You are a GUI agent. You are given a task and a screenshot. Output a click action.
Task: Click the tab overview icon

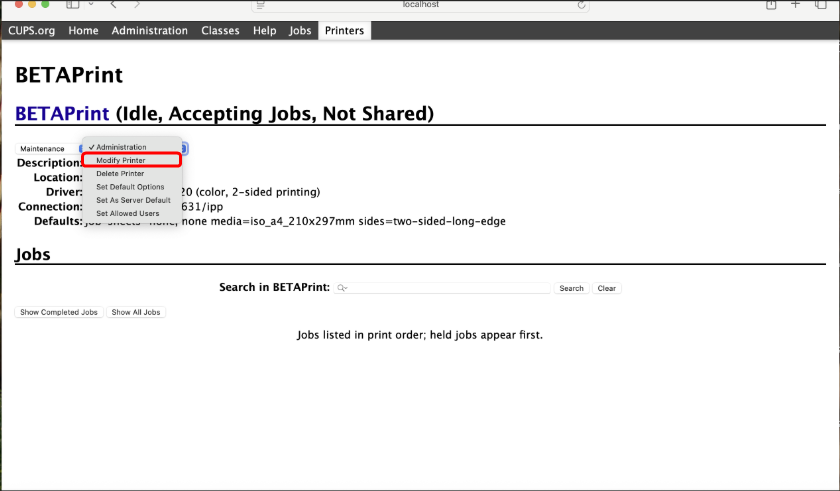click(821, 5)
